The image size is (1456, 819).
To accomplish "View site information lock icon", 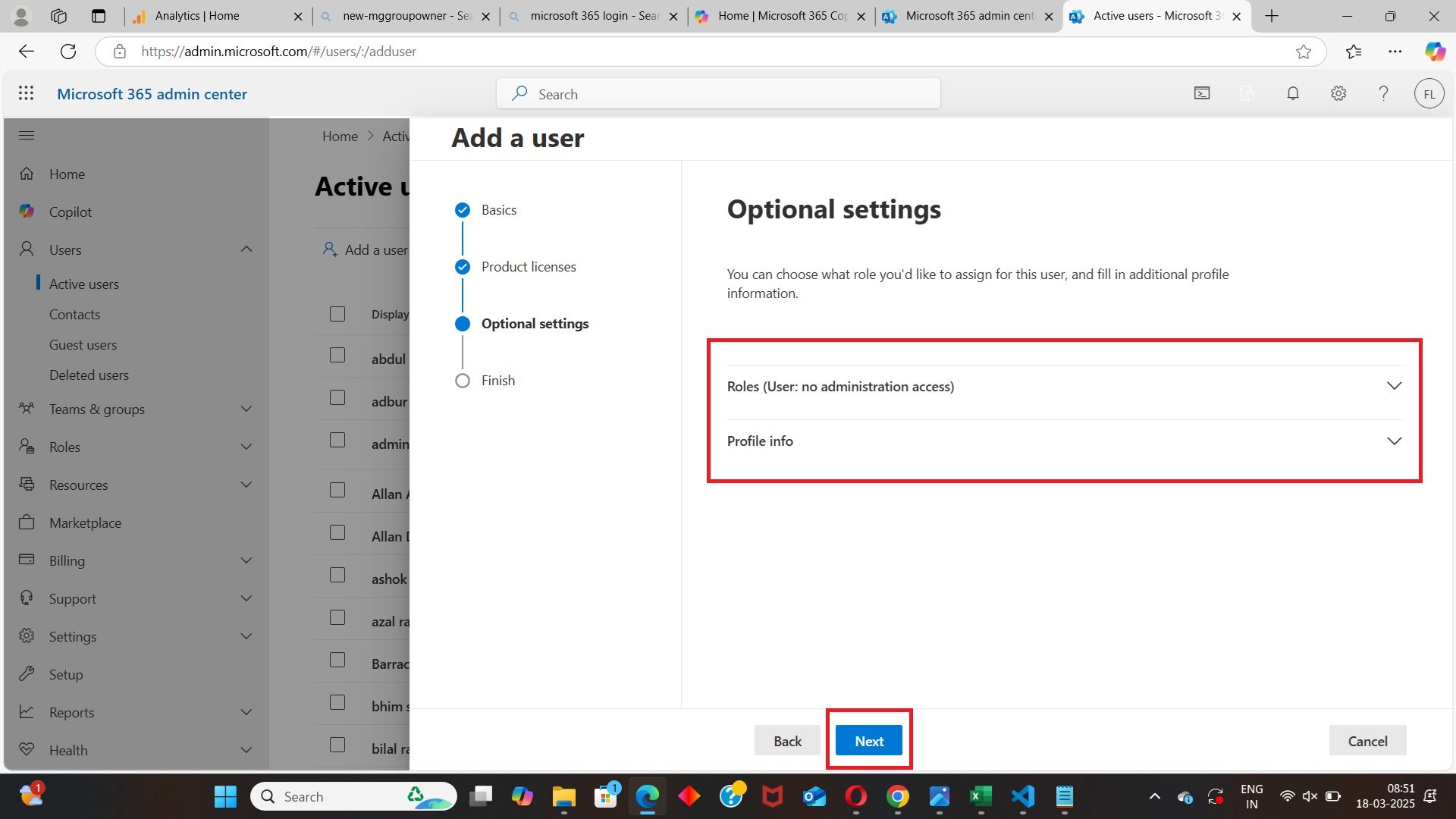I will pyautogui.click(x=120, y=52).
